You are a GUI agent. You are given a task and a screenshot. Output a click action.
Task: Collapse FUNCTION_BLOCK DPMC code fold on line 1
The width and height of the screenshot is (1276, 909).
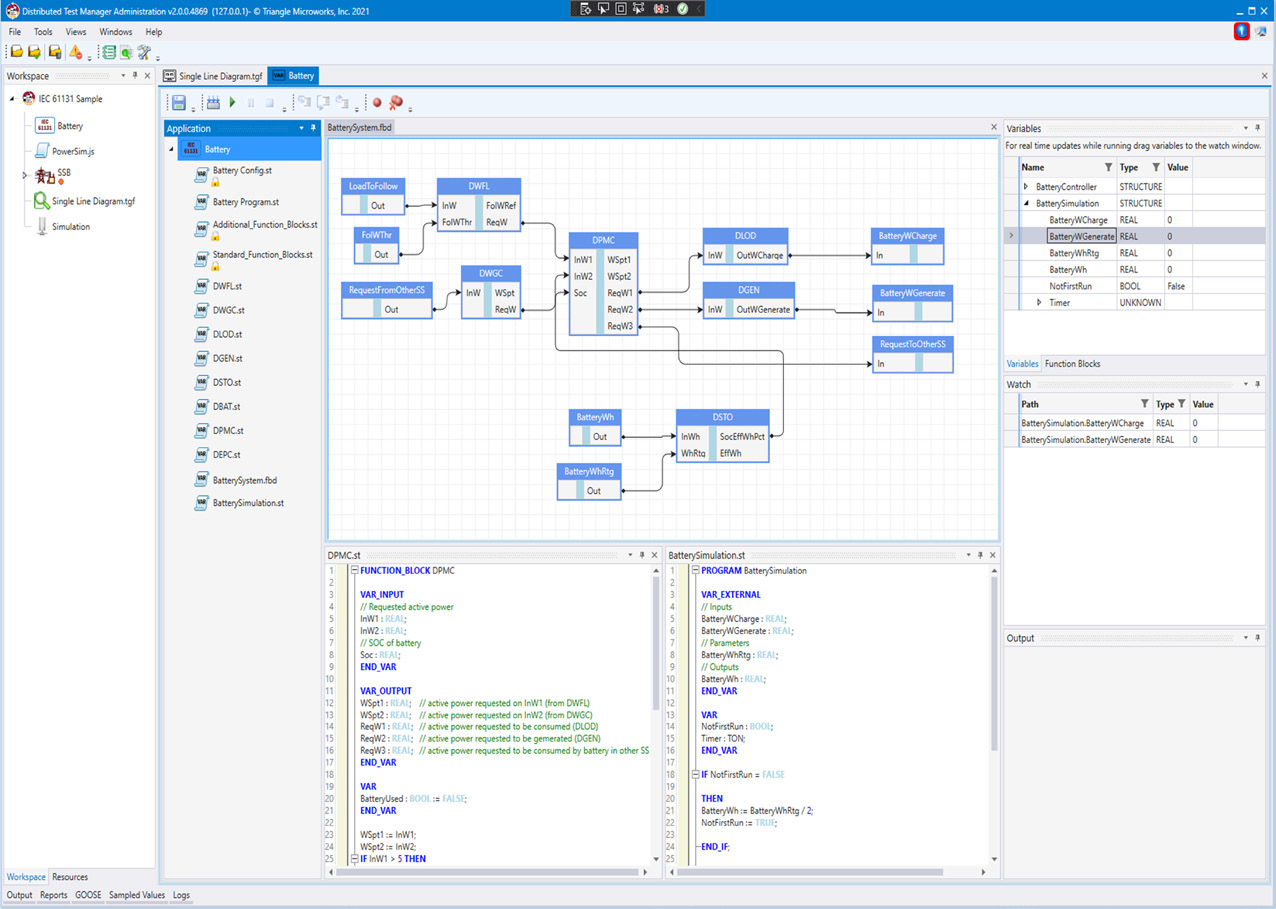354,571
